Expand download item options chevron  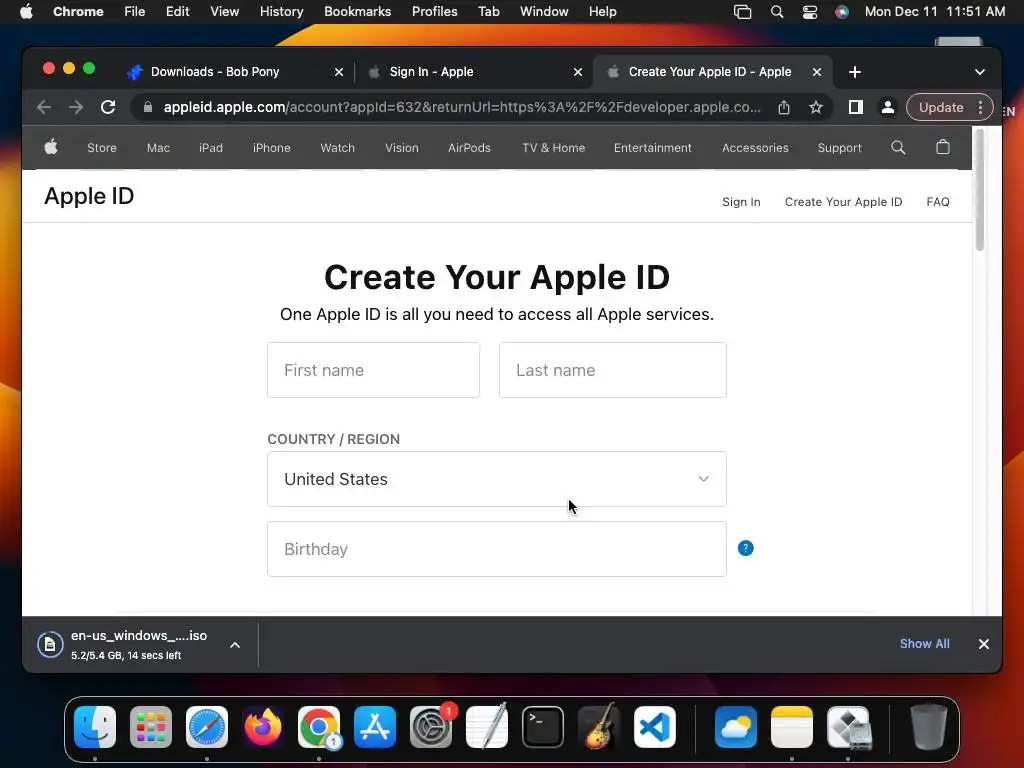pyautogui.click(x=235, y=645)
